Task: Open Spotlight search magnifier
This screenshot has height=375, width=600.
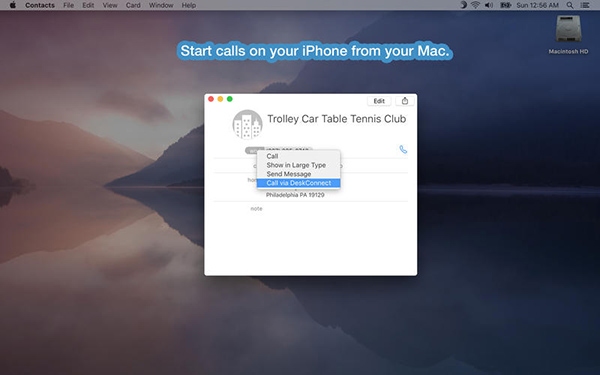Action: (x=570, y=5)
